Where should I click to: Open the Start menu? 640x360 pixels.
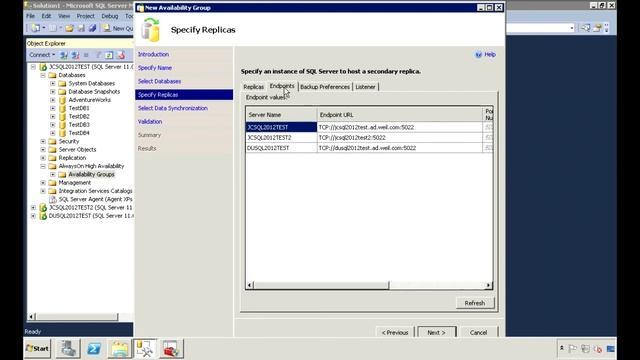37,349
